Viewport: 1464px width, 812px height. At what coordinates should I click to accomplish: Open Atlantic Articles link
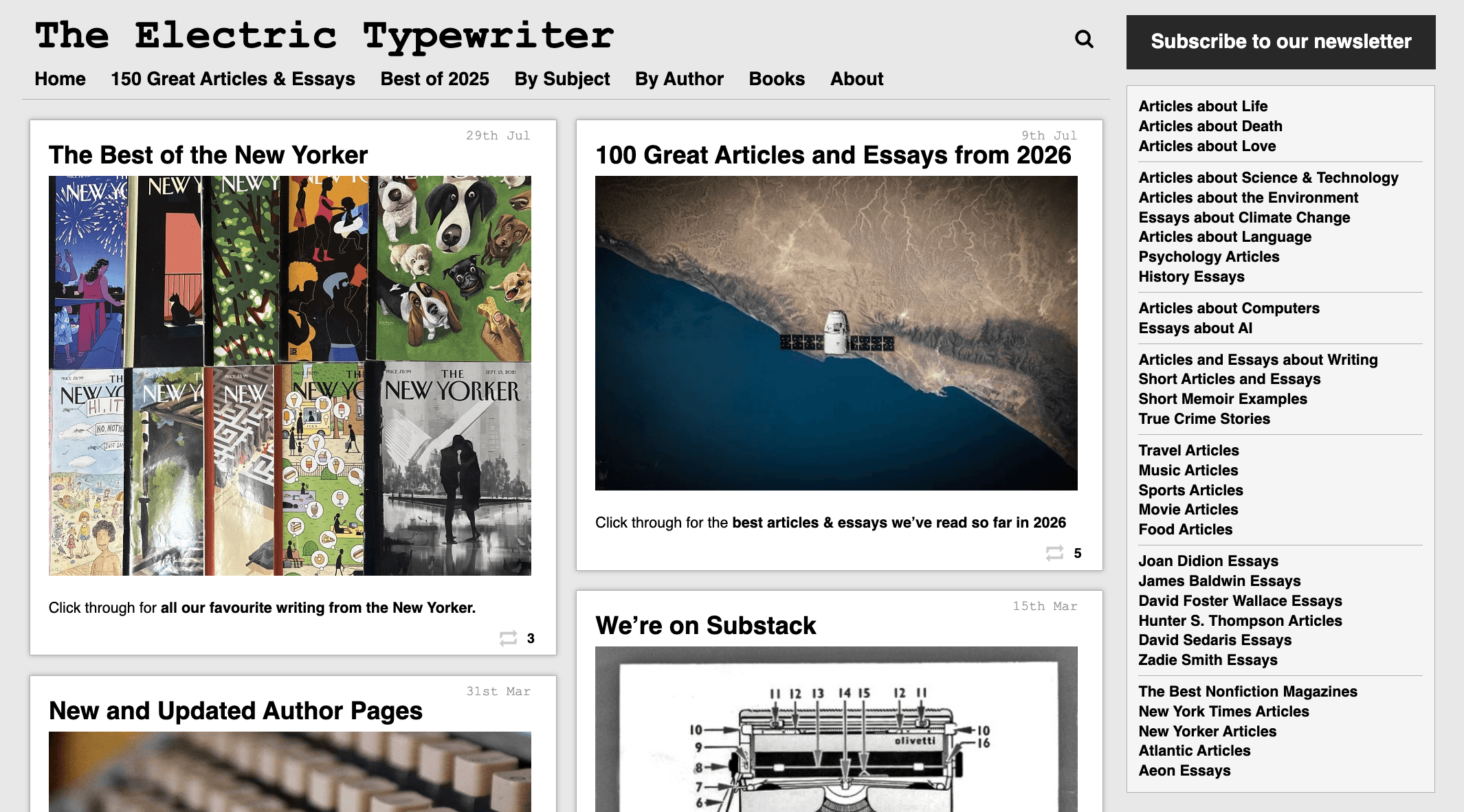coord(1194,751)
